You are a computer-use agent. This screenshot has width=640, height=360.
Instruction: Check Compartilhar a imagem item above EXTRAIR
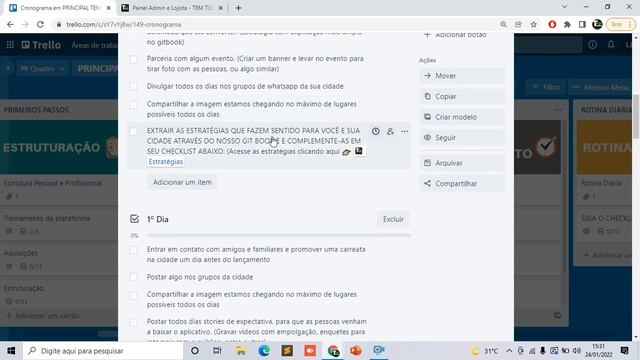point(133,105)
